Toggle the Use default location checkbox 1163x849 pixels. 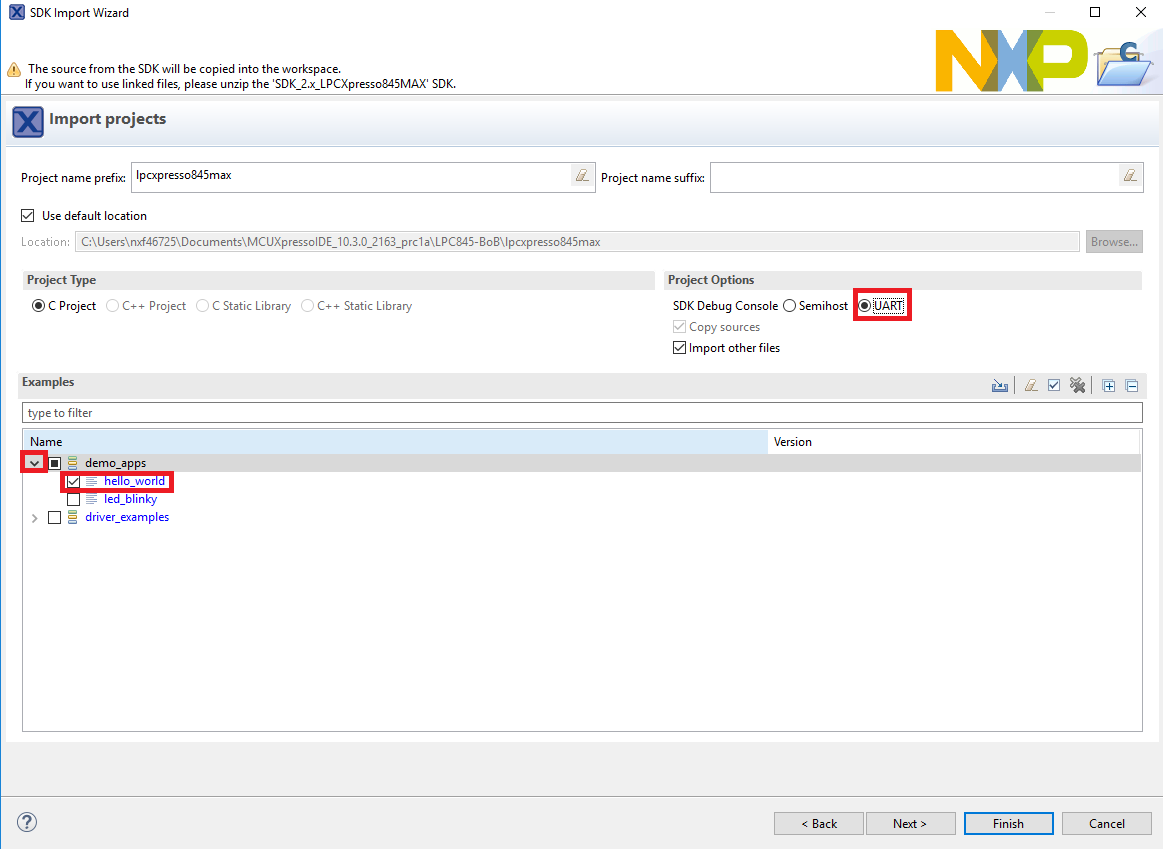pyautogui.click(x=28, y=216)
